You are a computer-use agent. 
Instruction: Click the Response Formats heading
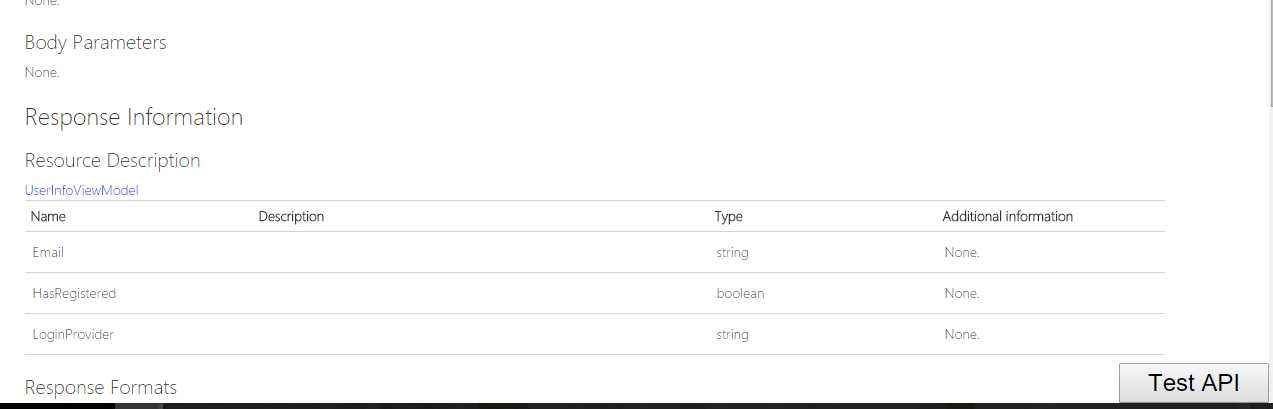pyautogui.click(x=100, y=387)
